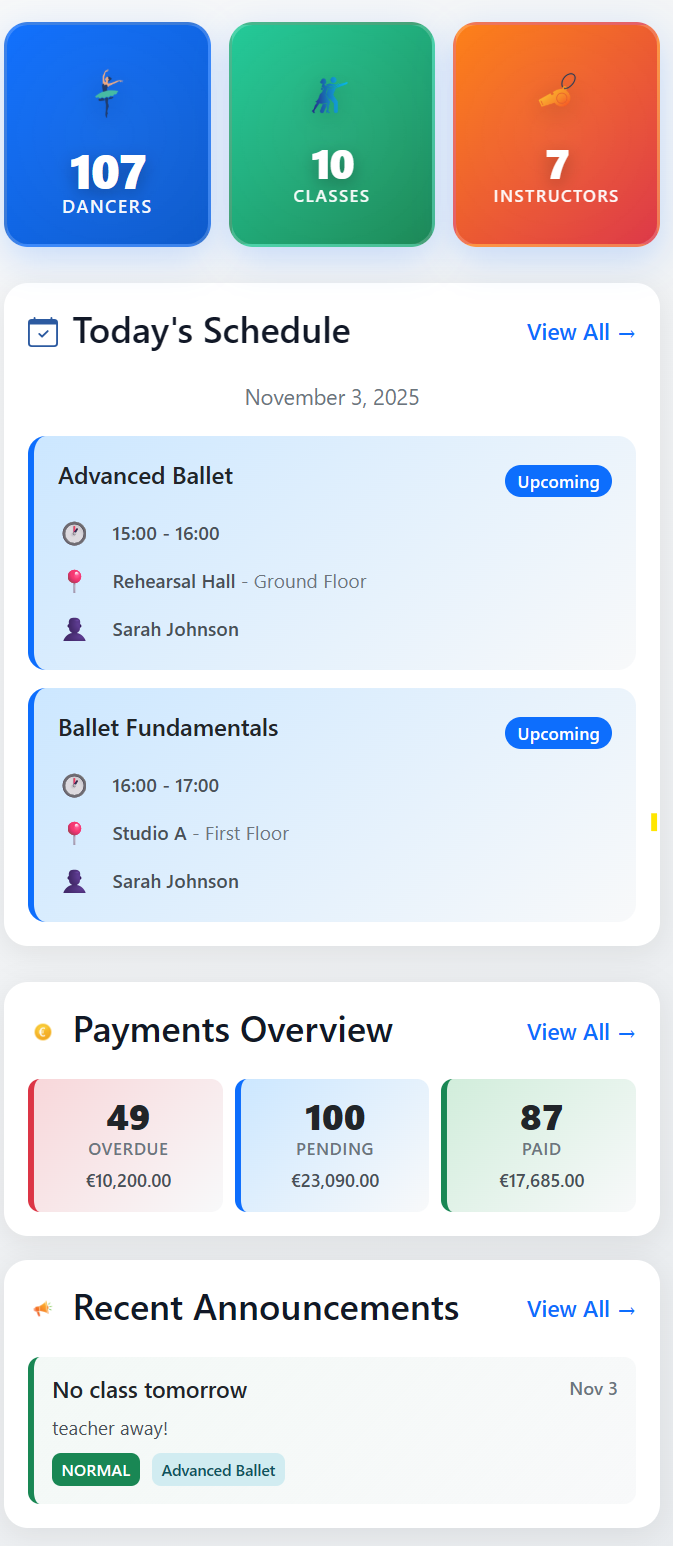Open View All for Payments Overview
The image size is (673, 1546).
pos(581,1033)
